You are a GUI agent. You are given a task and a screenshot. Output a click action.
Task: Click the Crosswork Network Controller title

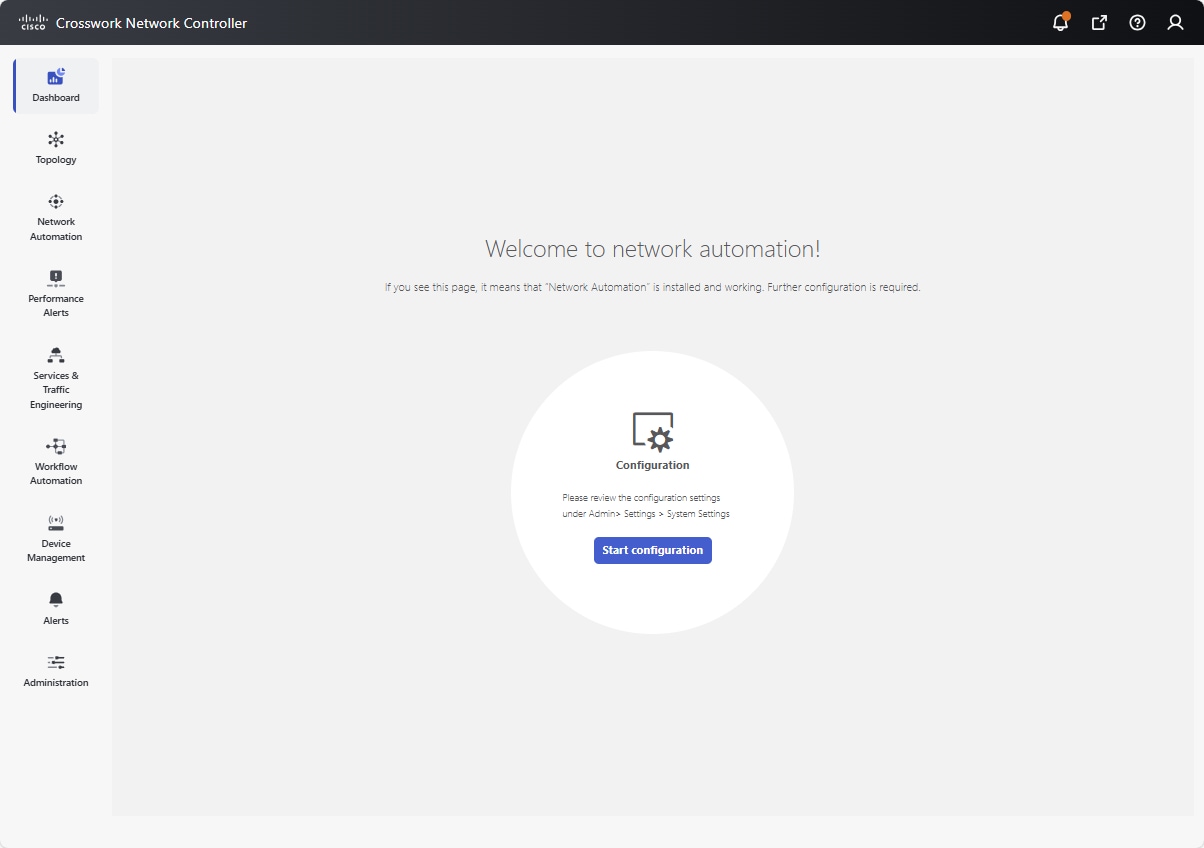point(151,23)
